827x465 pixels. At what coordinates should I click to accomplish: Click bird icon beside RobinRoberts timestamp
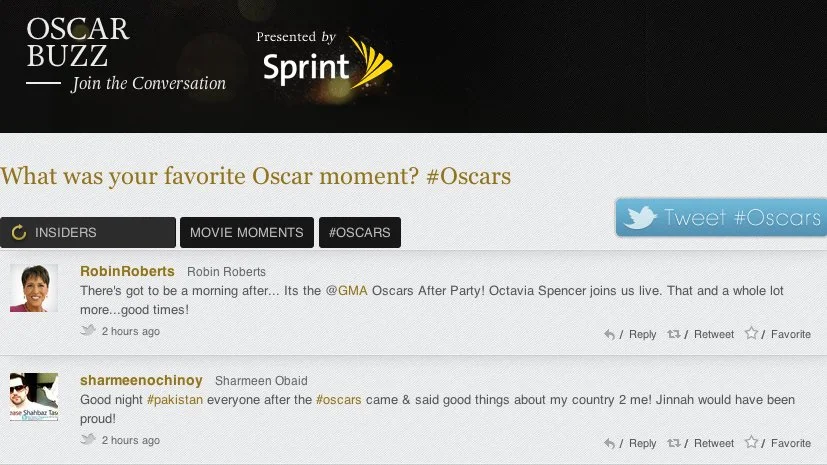88,330
